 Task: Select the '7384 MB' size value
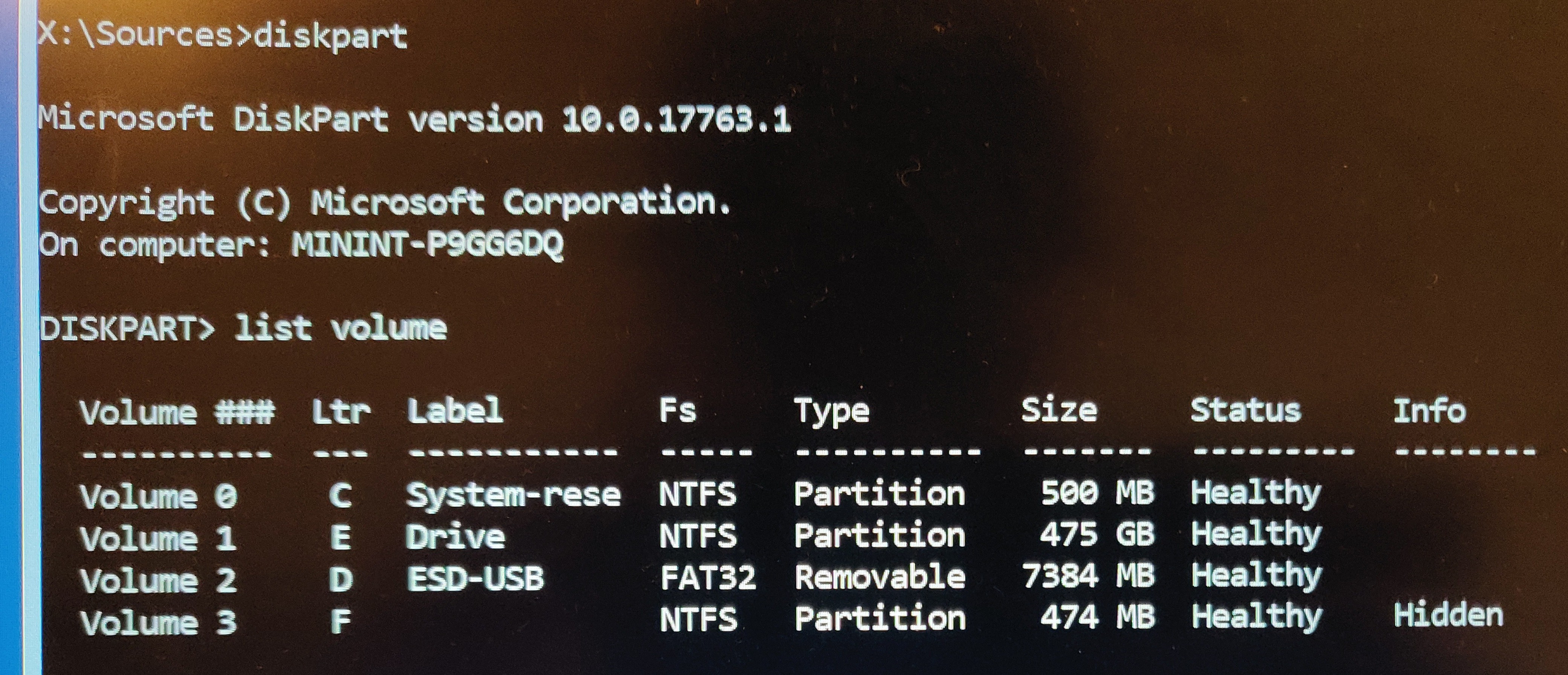tap(1089, 576)
